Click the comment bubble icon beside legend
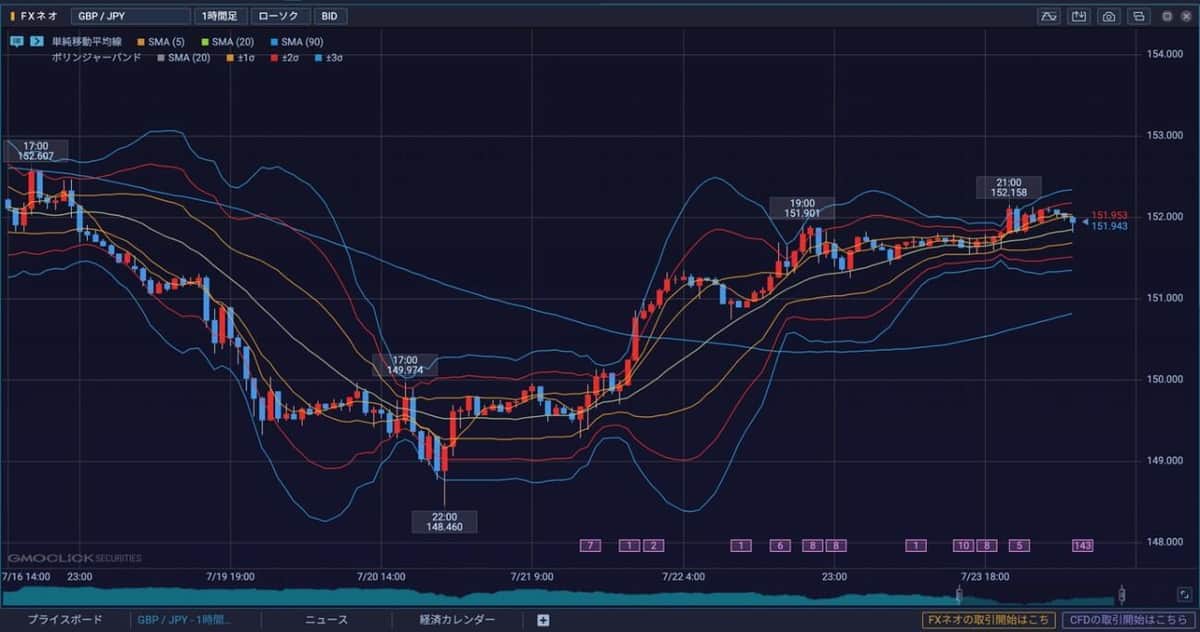1200x632 pixels. point(17,42)
